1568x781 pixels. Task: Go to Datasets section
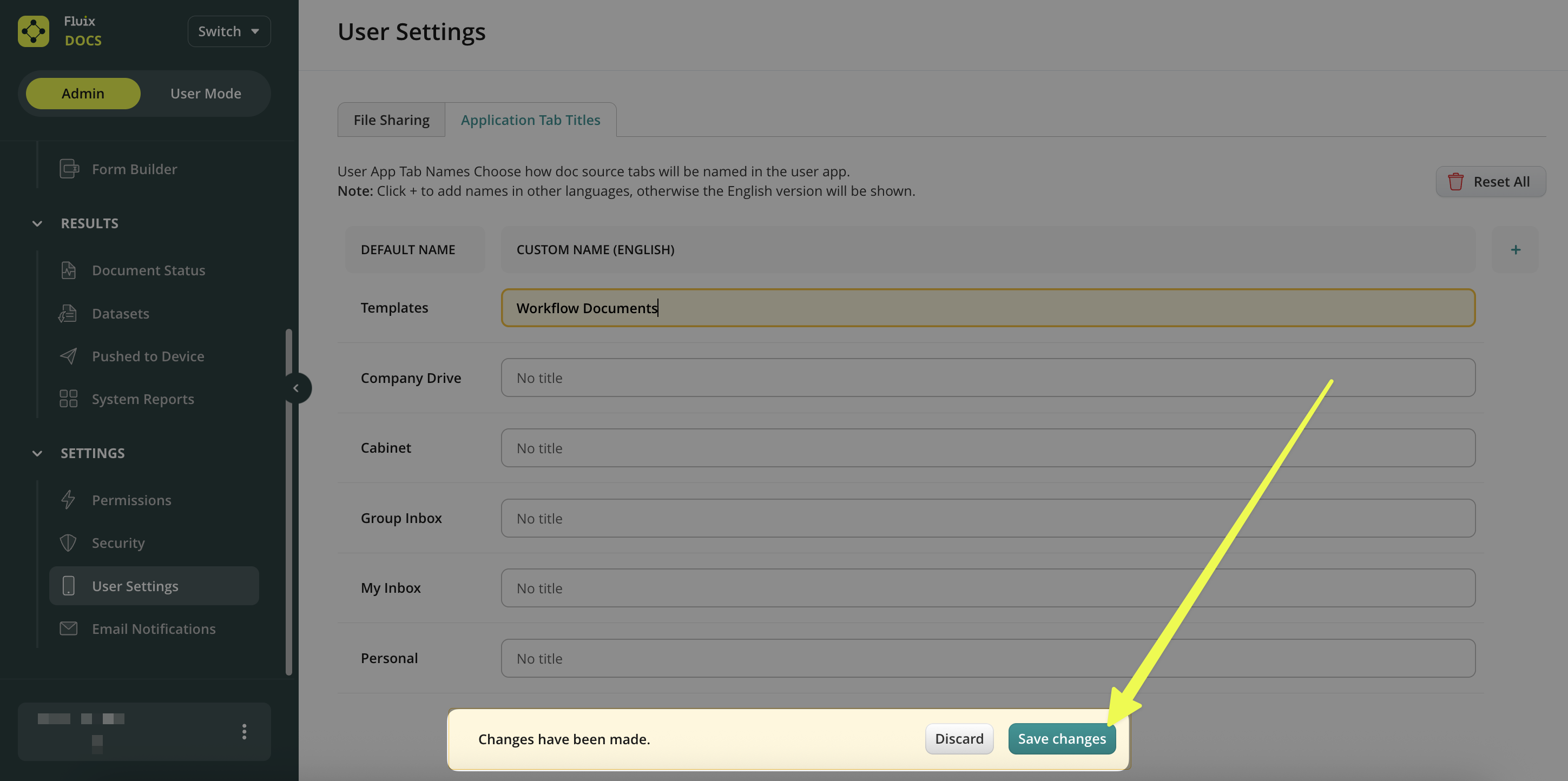point(120,313)
